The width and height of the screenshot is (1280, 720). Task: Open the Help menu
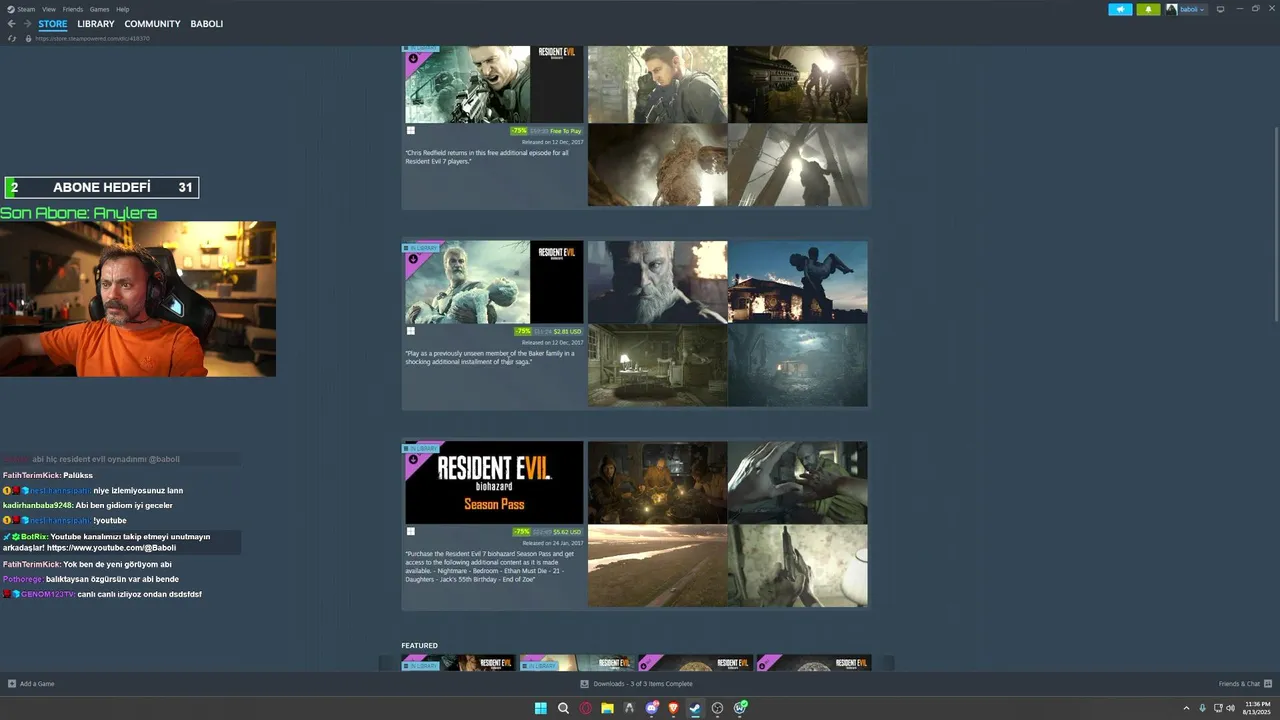point(122,9)
